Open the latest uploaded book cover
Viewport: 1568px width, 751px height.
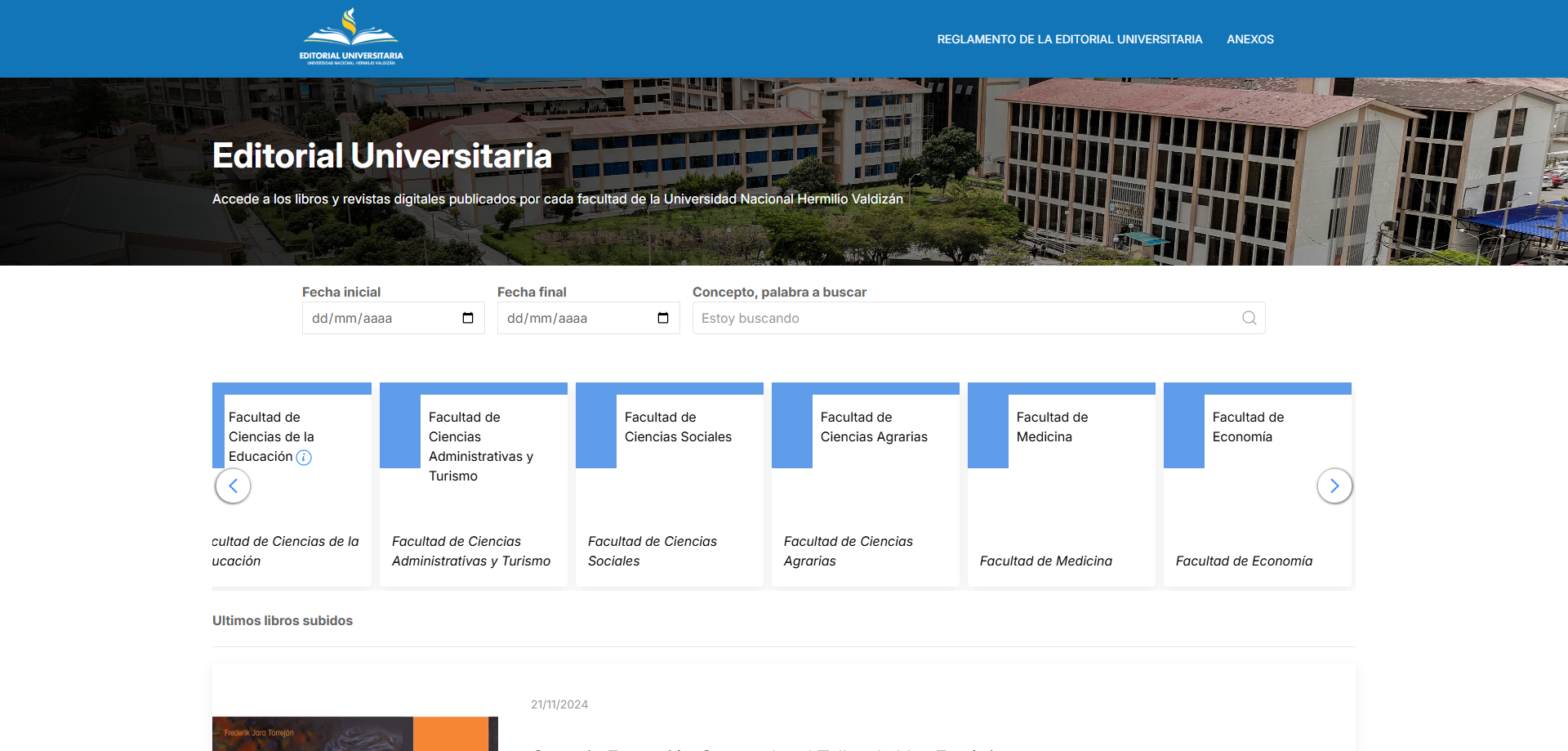coord(354,734)
